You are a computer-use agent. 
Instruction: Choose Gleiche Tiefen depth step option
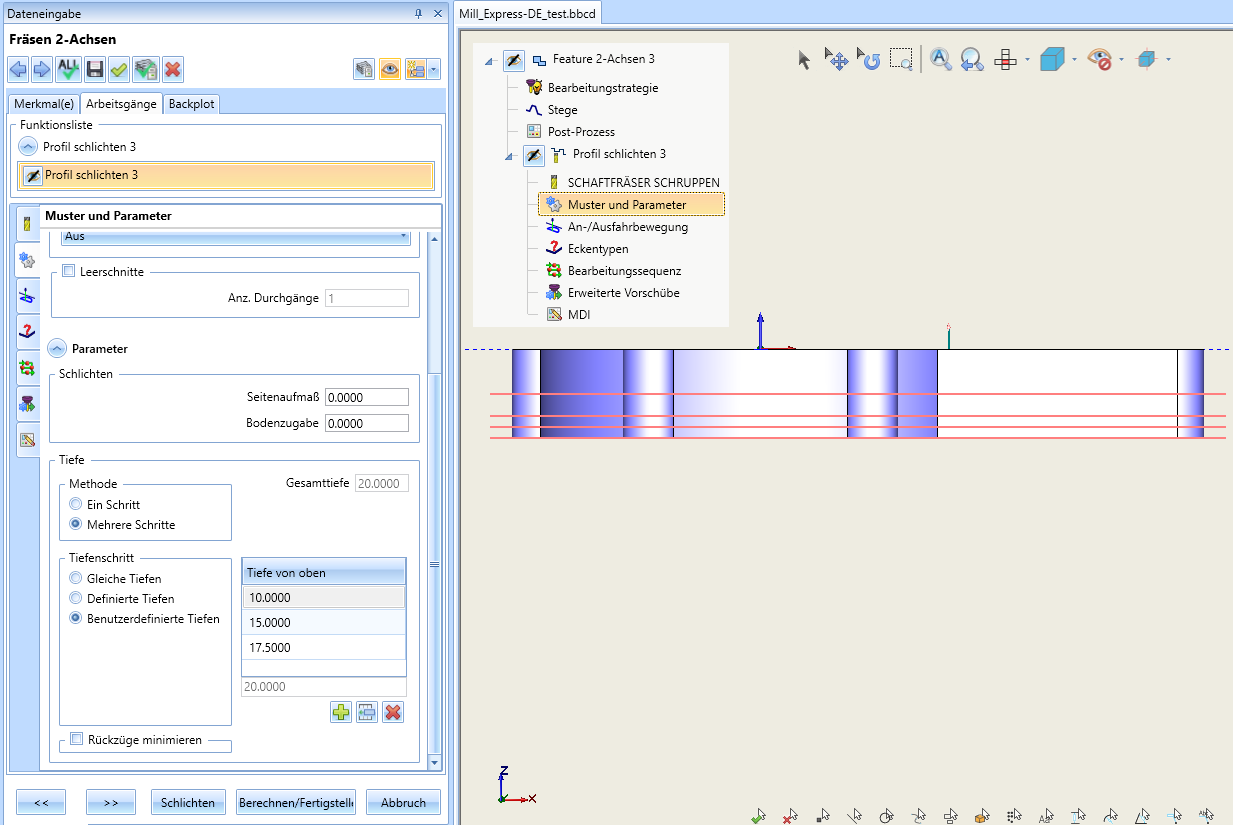[x=76, y=579]
